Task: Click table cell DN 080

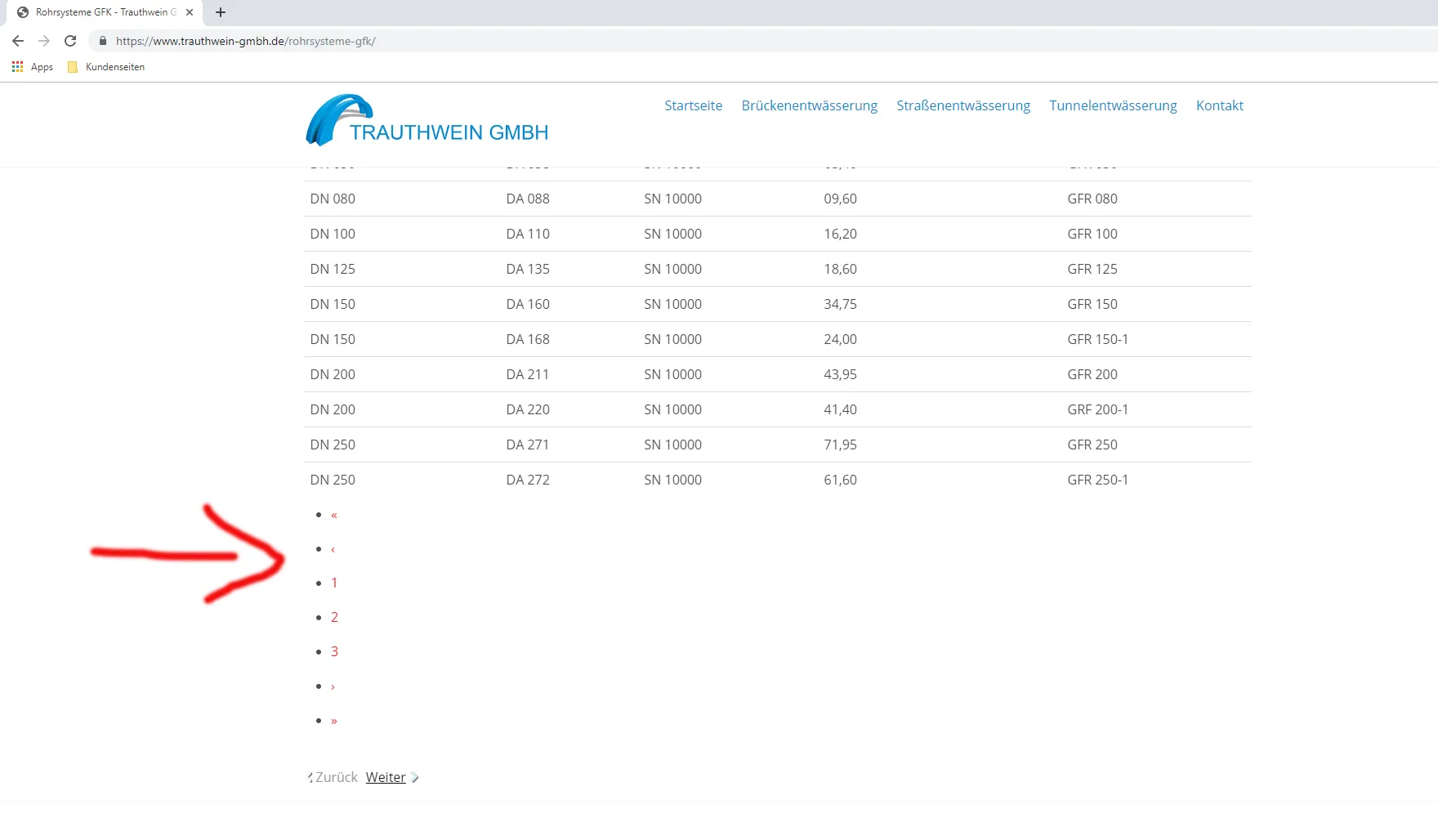Action: [x=333, y=199]
